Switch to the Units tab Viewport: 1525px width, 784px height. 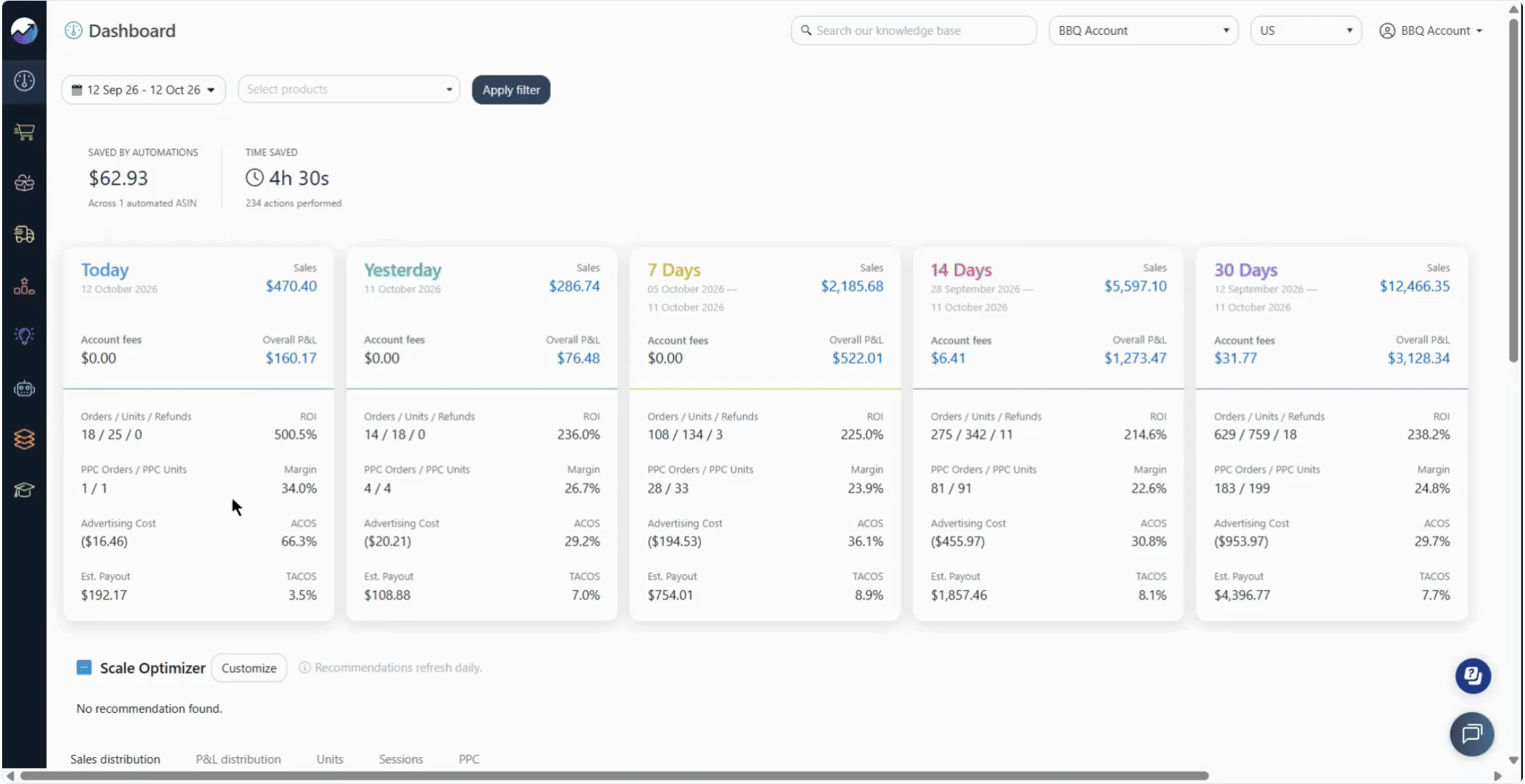coord(330,759)
